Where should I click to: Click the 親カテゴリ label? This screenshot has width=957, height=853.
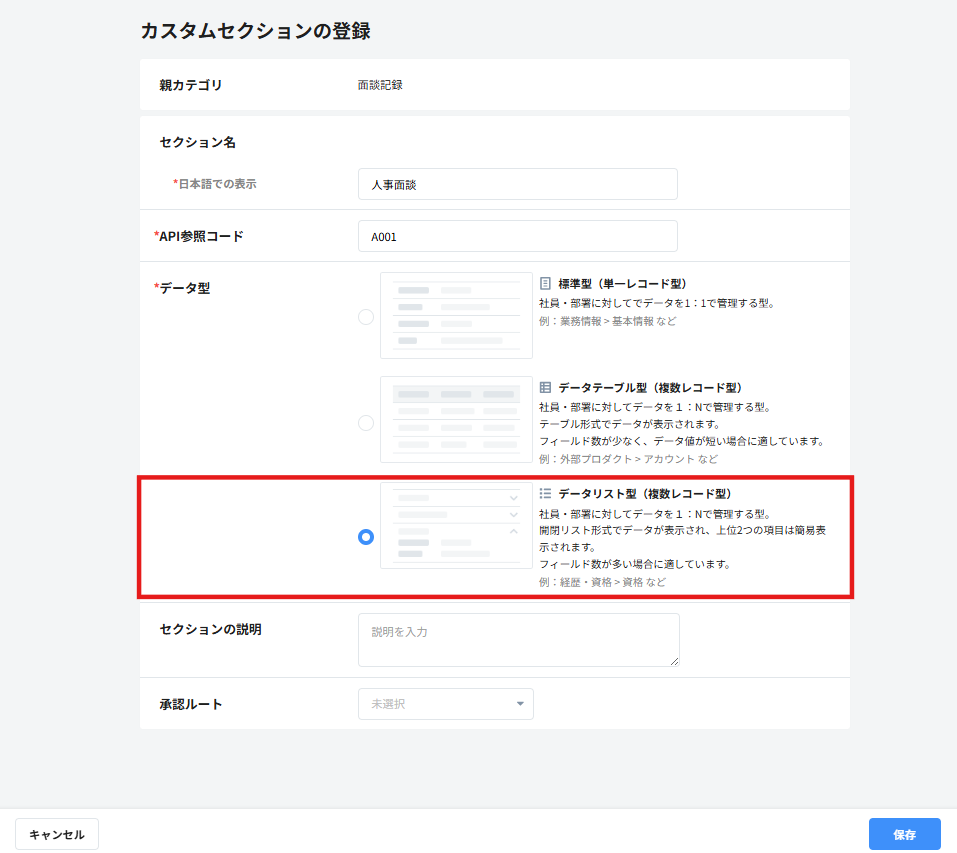coord(191,85)
